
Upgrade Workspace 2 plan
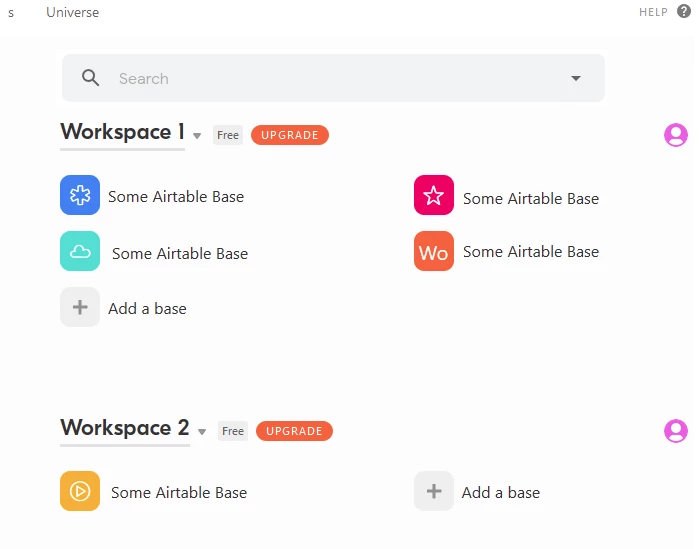[294, 431]
